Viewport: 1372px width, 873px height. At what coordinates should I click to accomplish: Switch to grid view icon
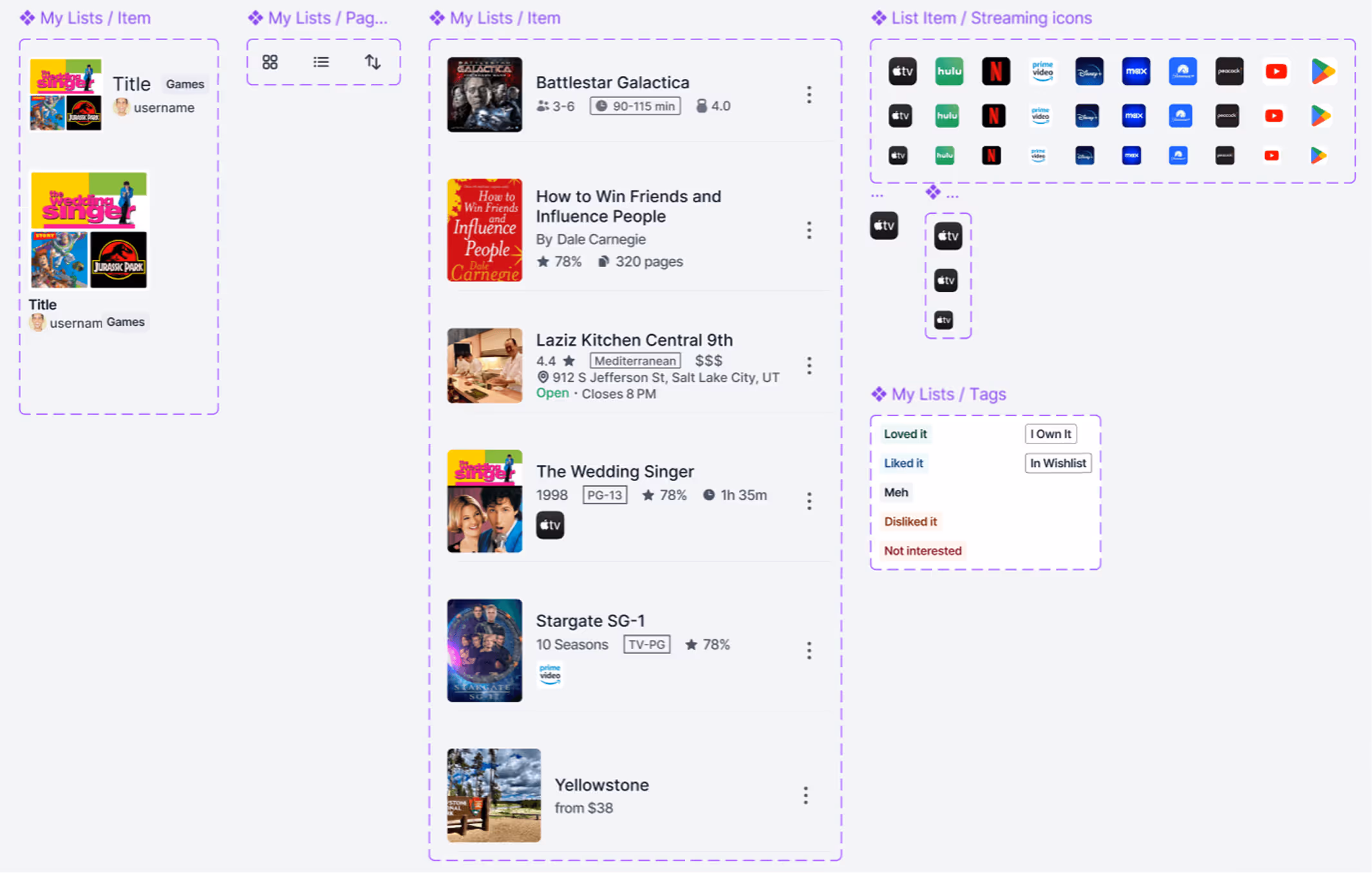pyautogui.click(x=270, y=62)
